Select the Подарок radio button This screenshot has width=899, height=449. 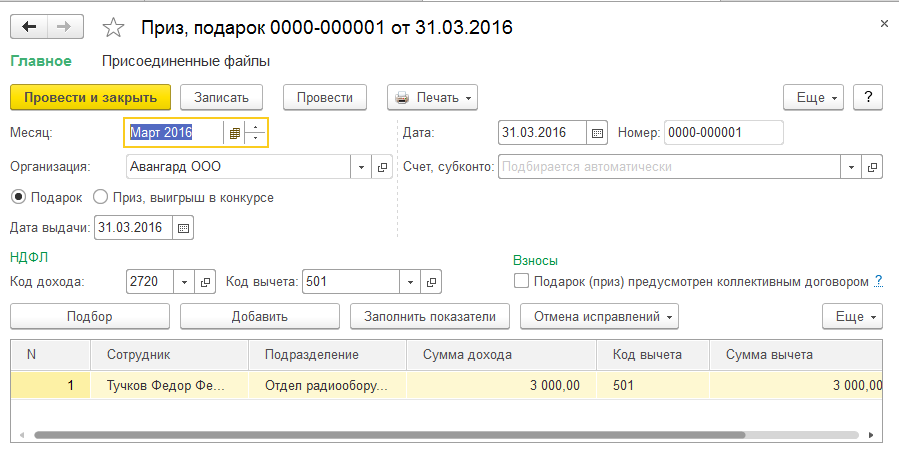click(17, 197)
